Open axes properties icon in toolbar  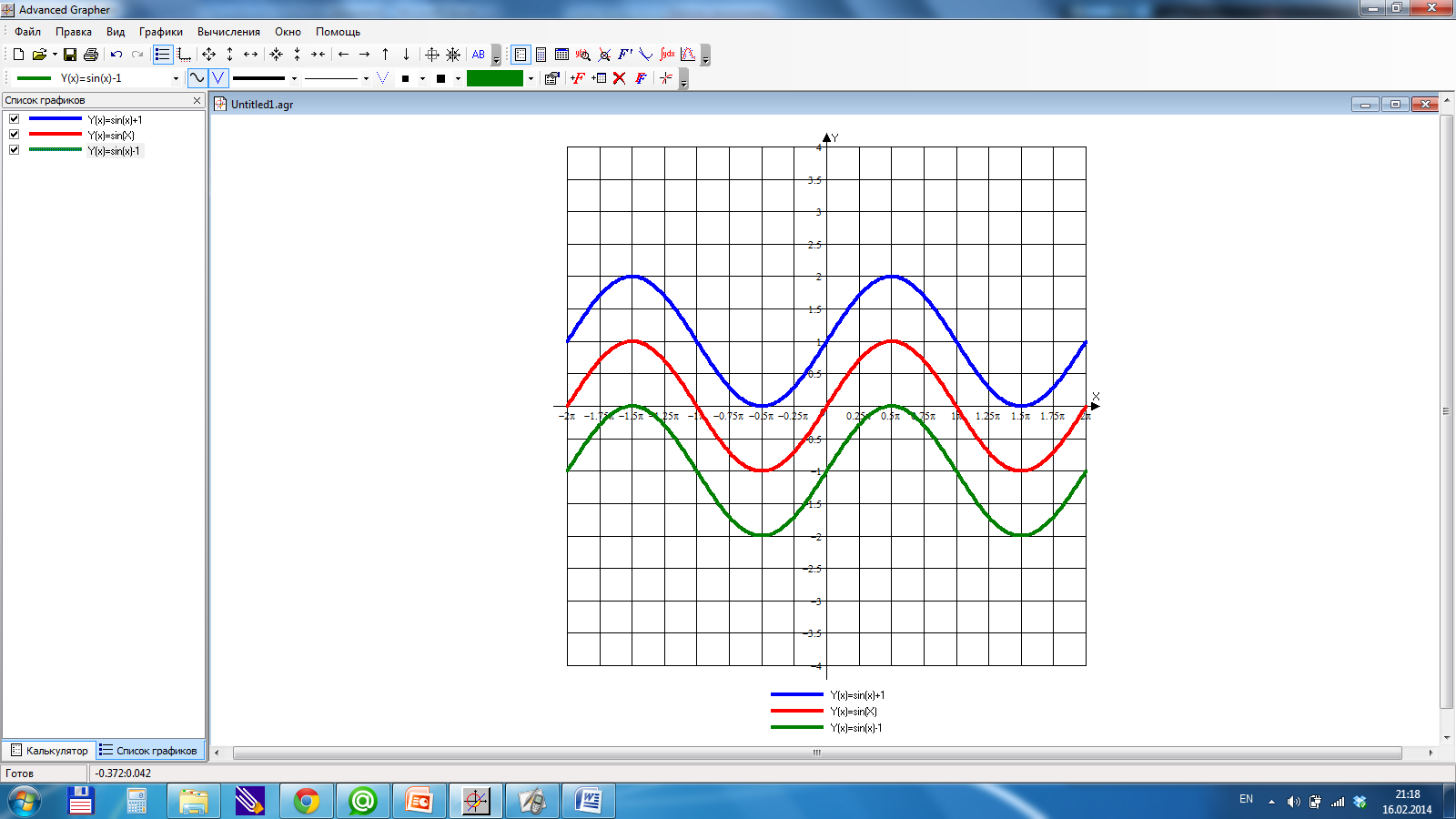(x=184, y=55)
